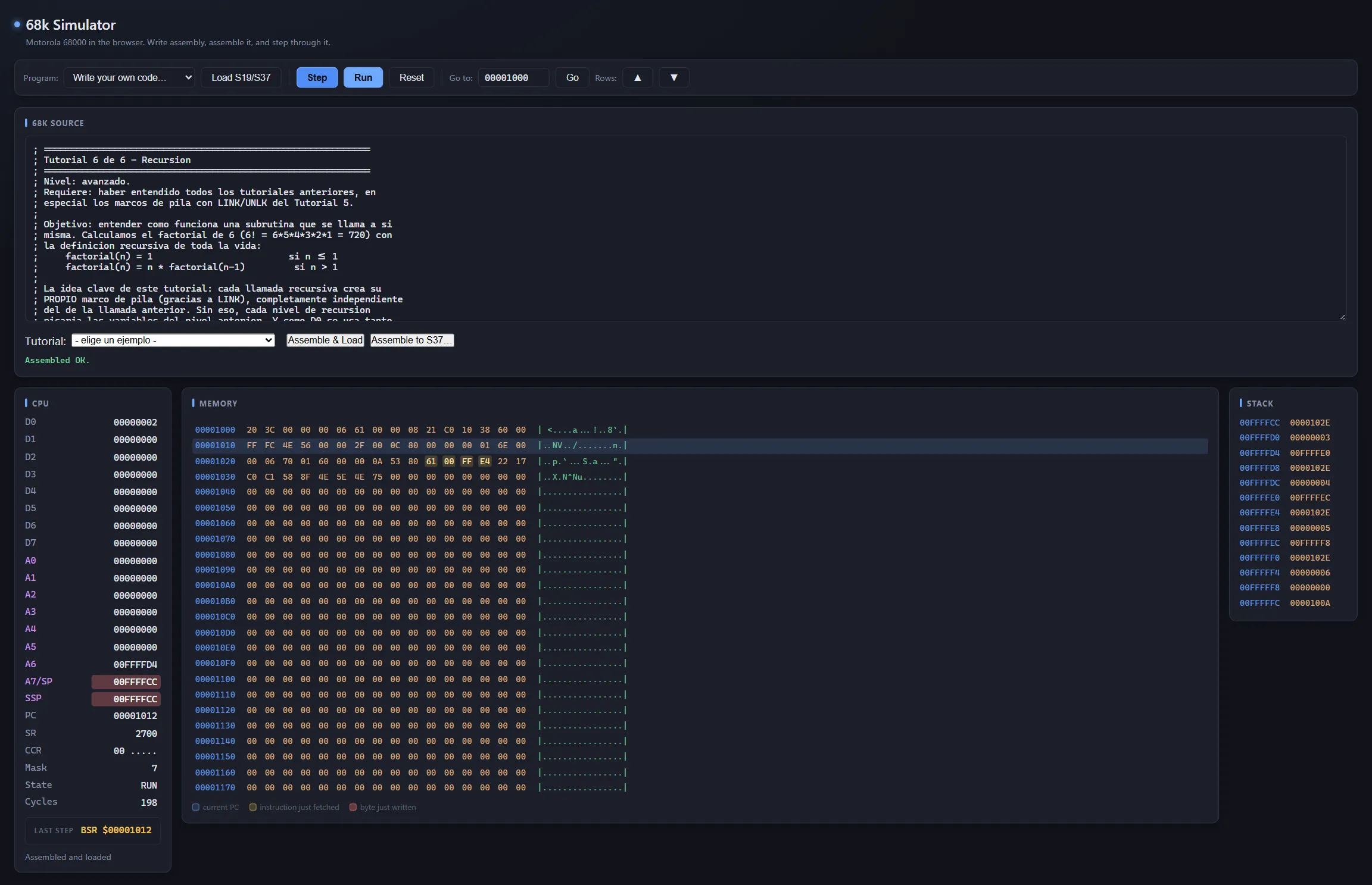The width and height of the screenshot is (1372, 885).
Task: Click stack entry 00FFFFF4
Action: (x=1259, y=573)
